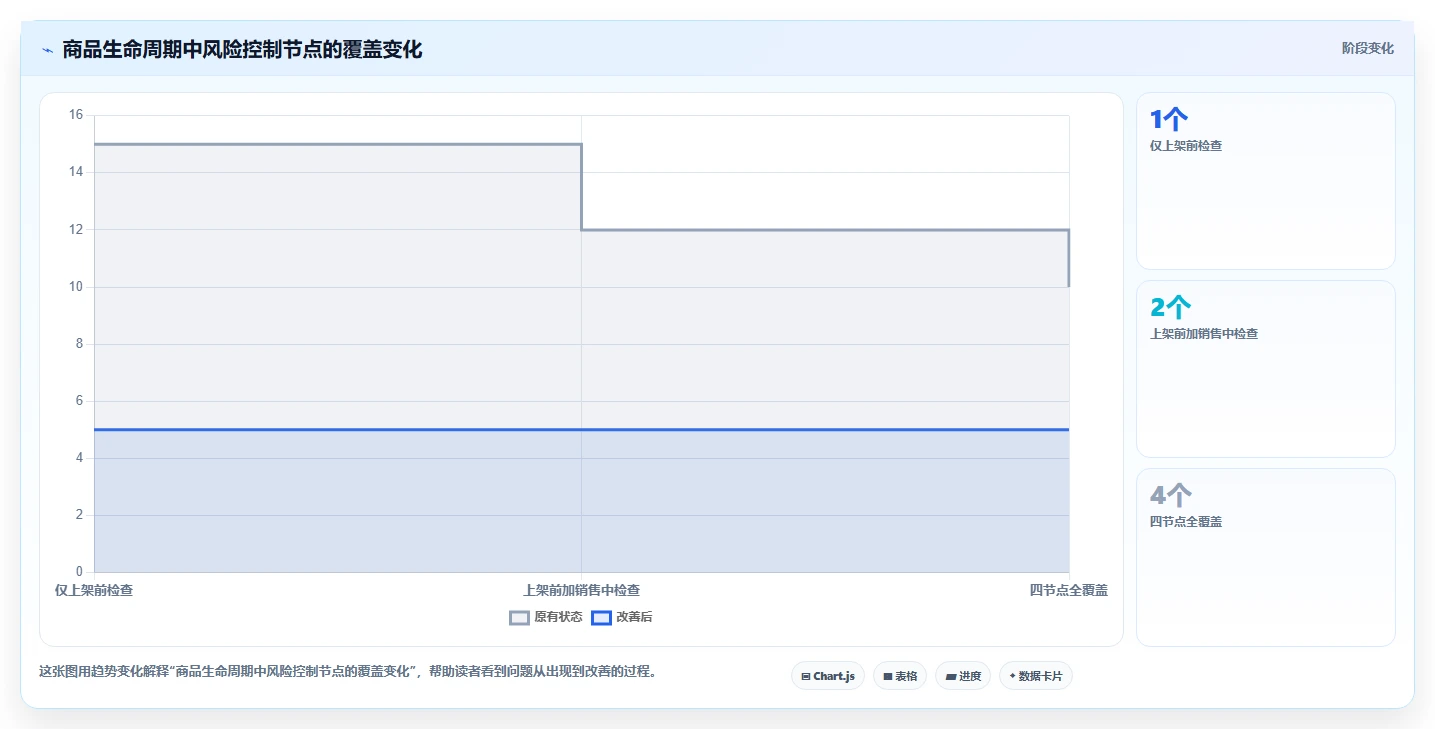Click the 表格 tag button

(900, 676)
